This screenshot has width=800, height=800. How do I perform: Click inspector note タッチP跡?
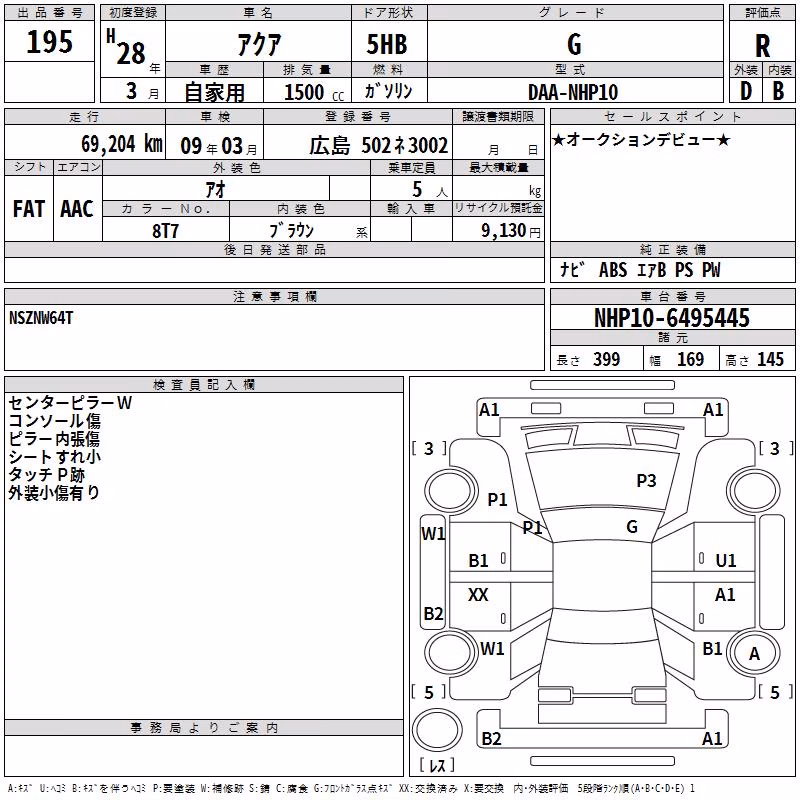[46, 475]
